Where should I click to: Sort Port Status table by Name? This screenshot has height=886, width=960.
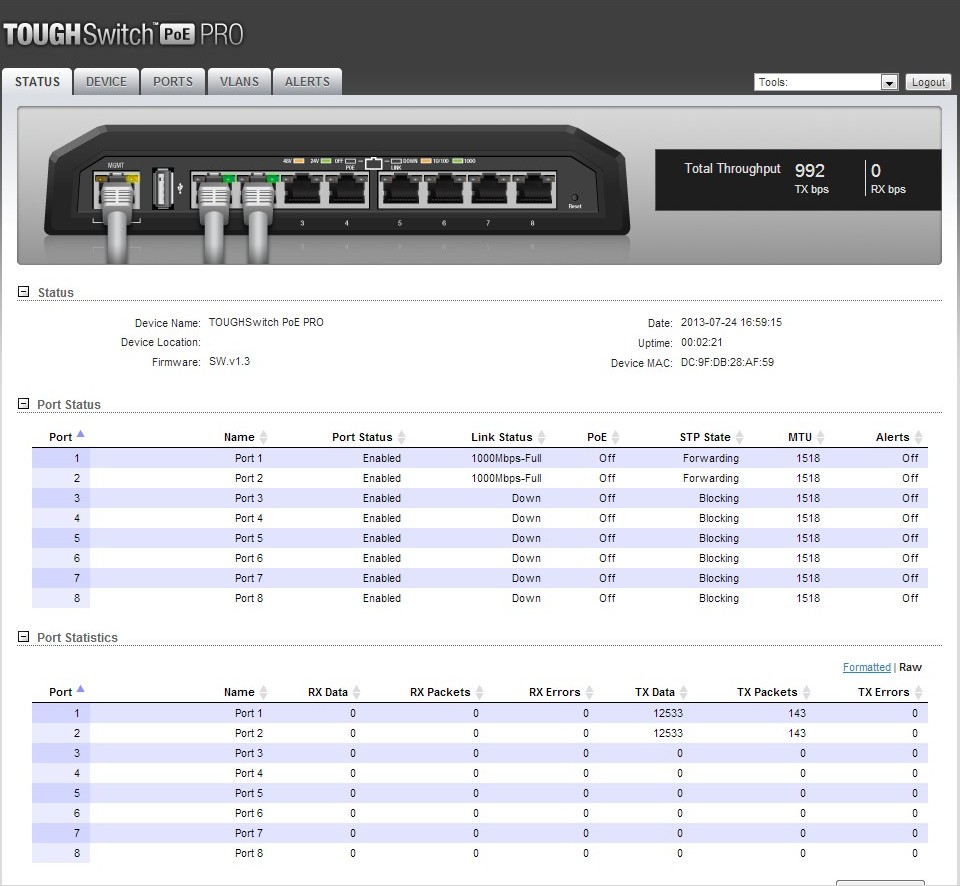pyautogui.click(x=246, y=437)
